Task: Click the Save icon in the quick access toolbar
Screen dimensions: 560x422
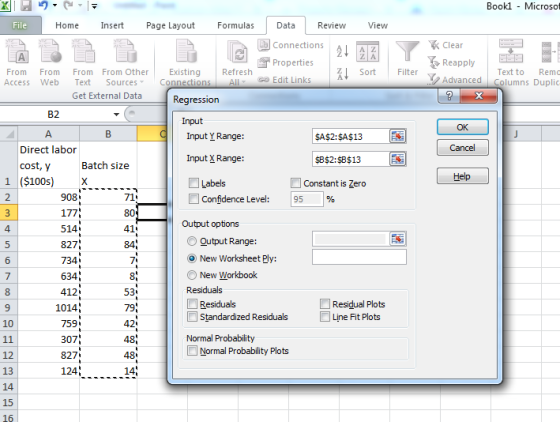Action: tap(26, 5)
